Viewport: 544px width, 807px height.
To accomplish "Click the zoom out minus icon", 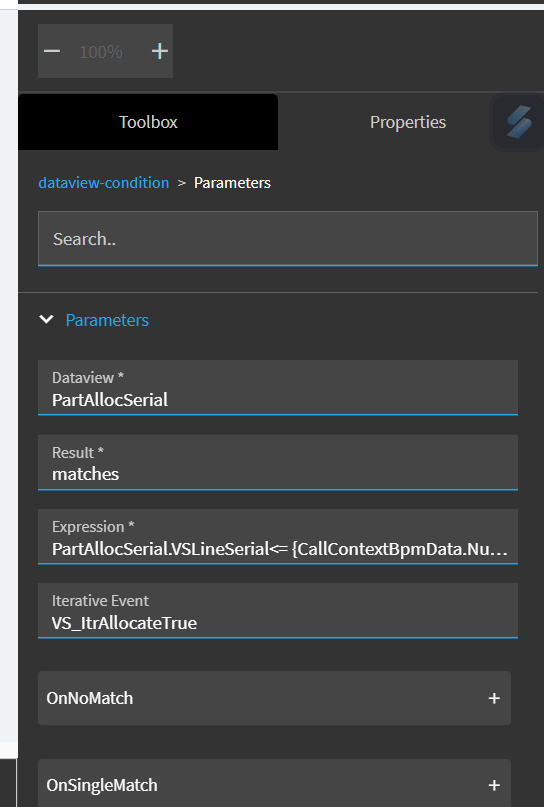I will coord(52,51).
